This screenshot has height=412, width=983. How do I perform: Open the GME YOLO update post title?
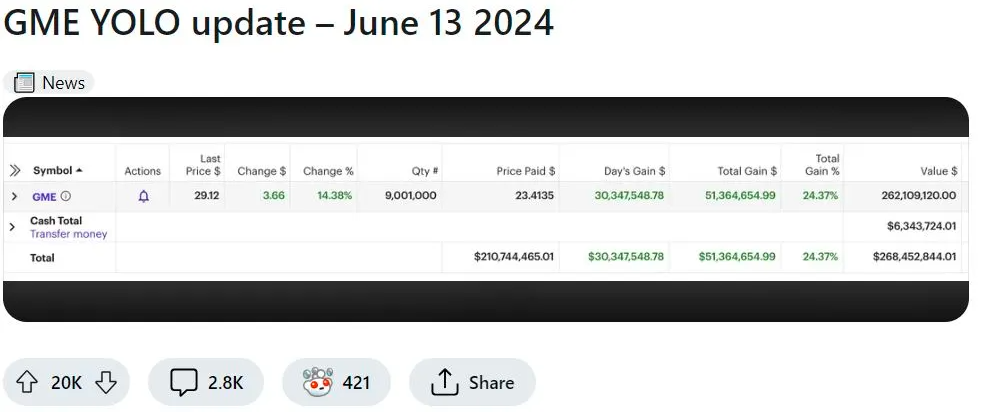coord(278,23)
